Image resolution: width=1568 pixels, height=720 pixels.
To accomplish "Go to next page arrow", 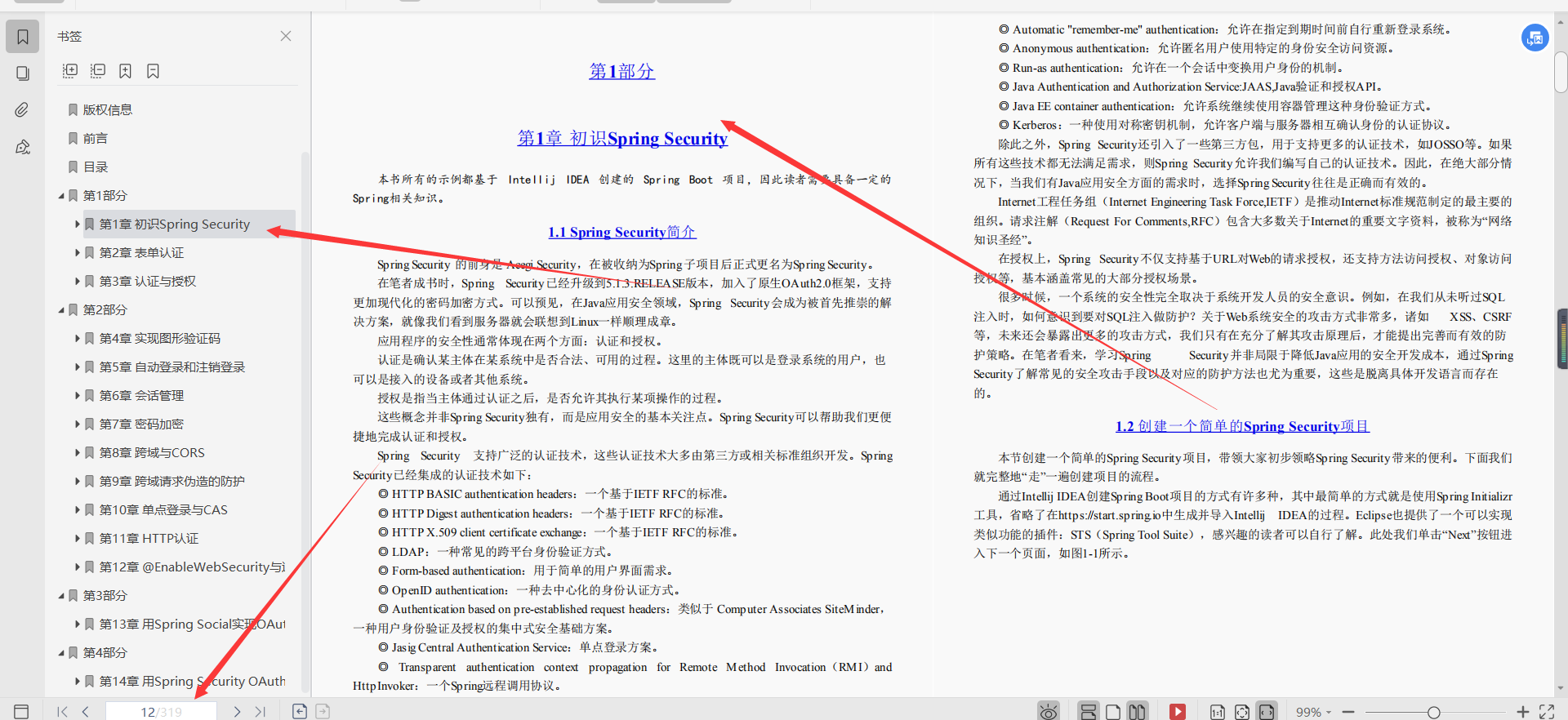I will pyautogui.click(x=237, y=712).
